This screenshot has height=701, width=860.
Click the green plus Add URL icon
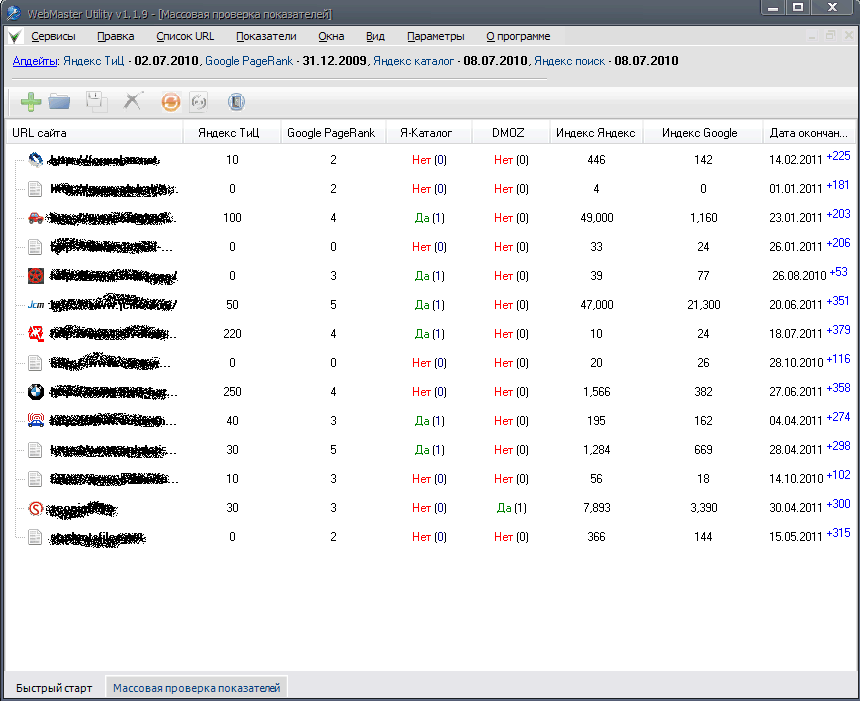coord(31,102)
